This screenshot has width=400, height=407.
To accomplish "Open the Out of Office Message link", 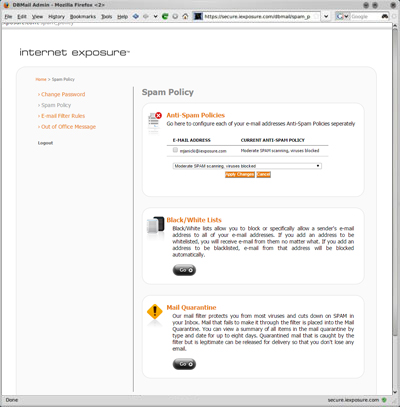I will click(68, 127).
